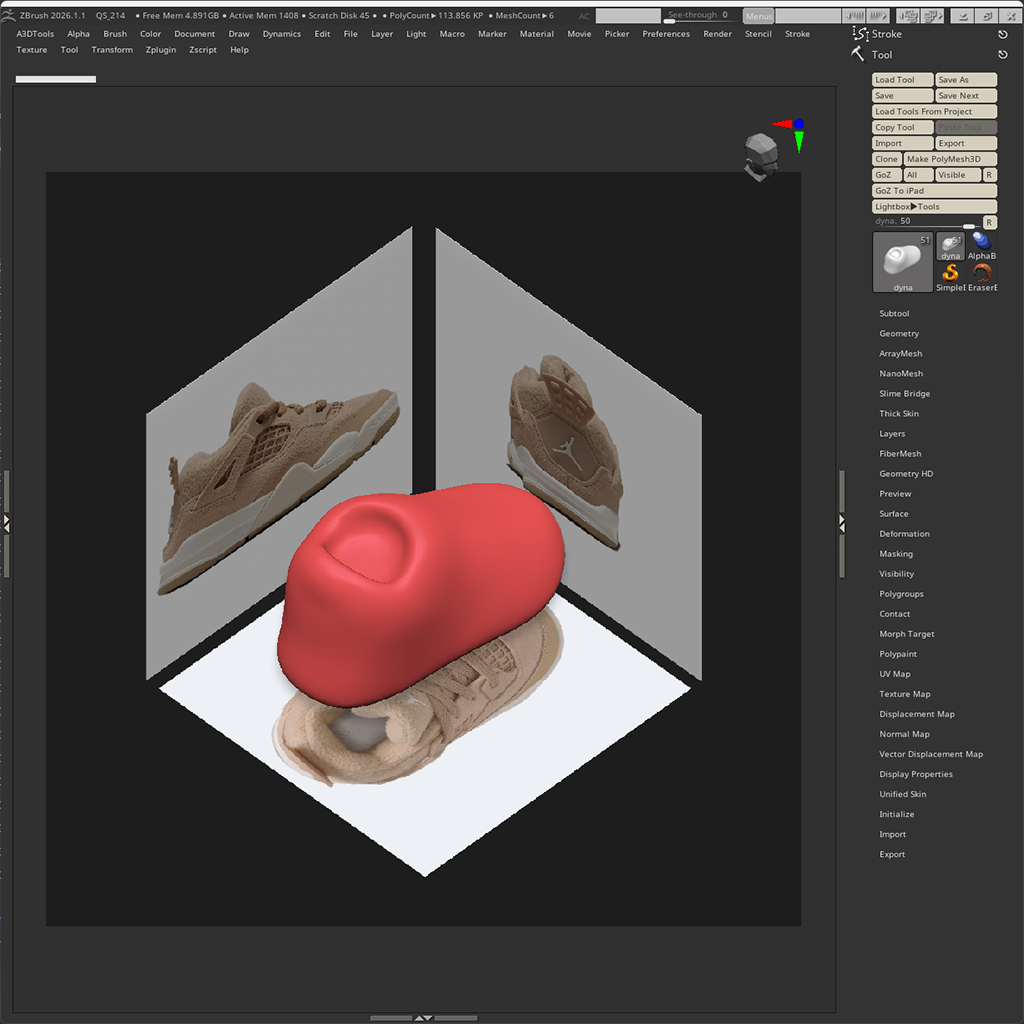Toggle the Menus button
Image resolution: width=1024 pixels, height=1024 pixels.
[758, 16]
